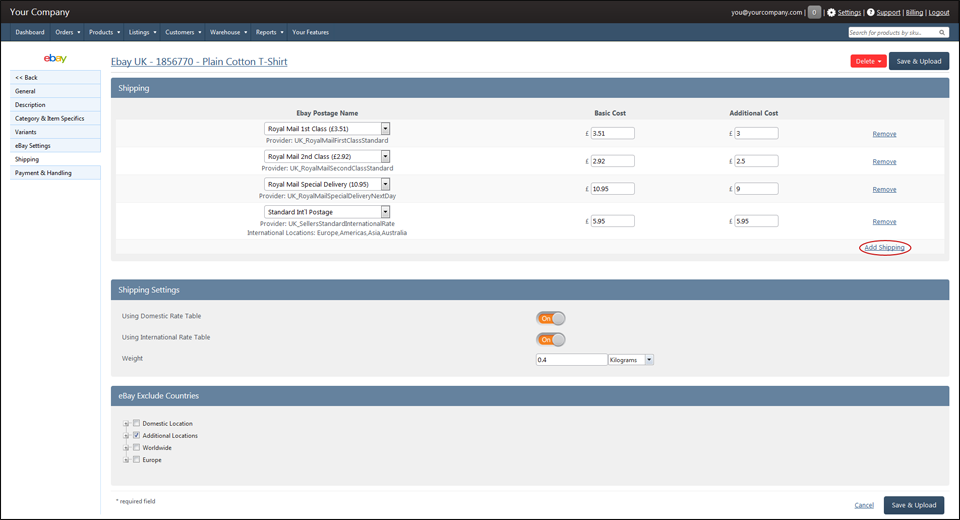
Task: Open the Dashboard menu
Action: pyautogui.click(x=30, y=32)
